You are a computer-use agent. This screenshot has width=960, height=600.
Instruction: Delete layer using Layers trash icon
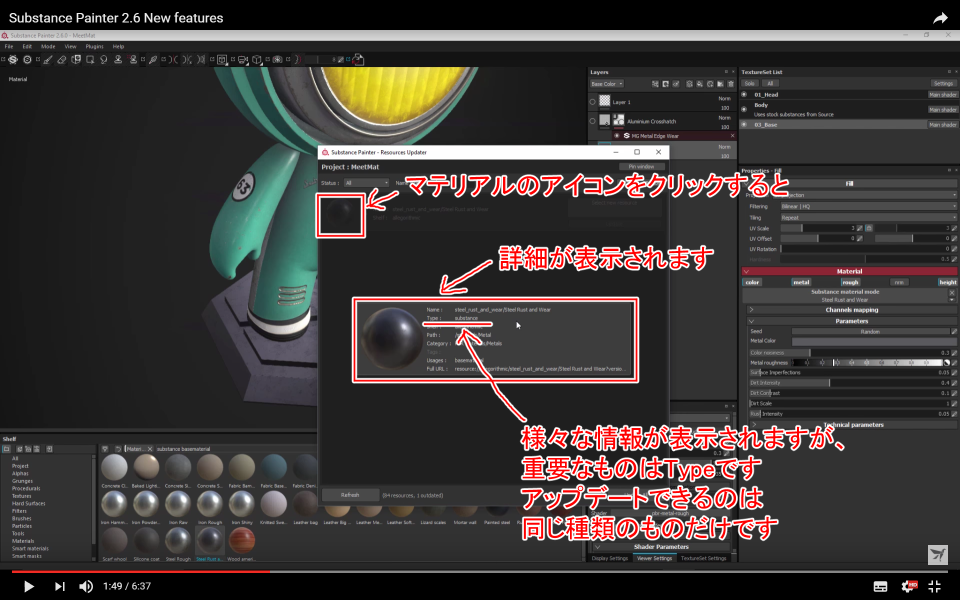tap(730, 84)
